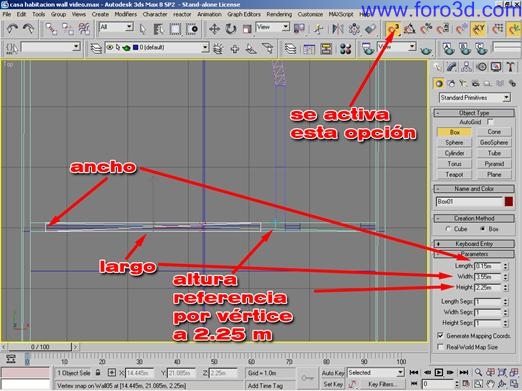
Task: Activate Bind to Space Warp tool
Action: coord(84,29)
